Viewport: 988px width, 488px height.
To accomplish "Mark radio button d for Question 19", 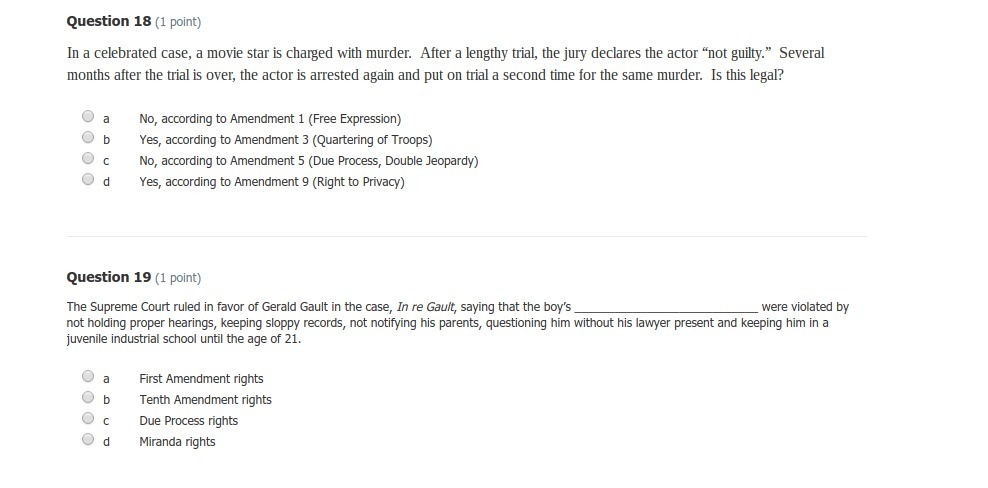I will coord(88,440).
